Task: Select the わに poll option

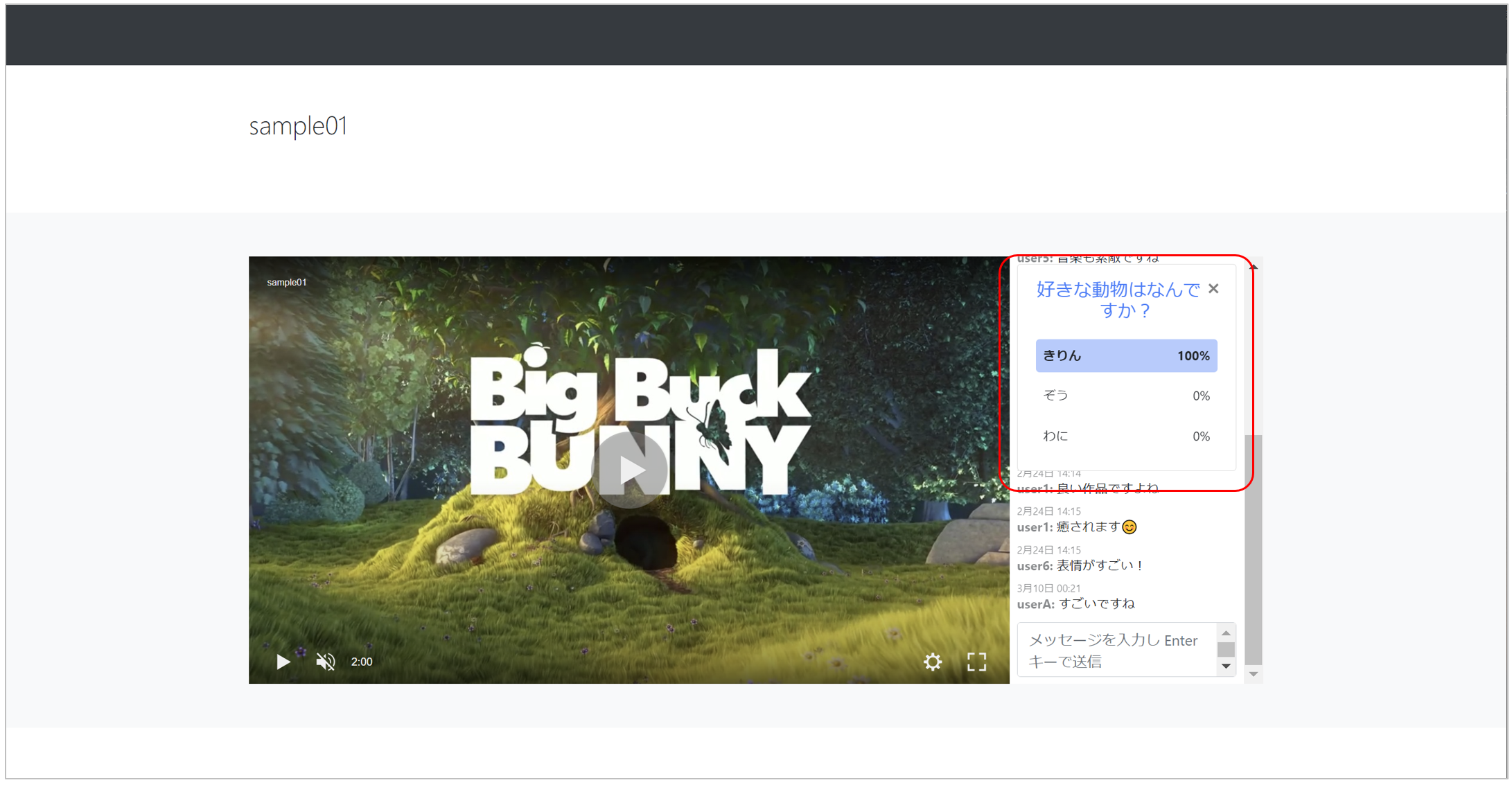Action: (1126, 436)
